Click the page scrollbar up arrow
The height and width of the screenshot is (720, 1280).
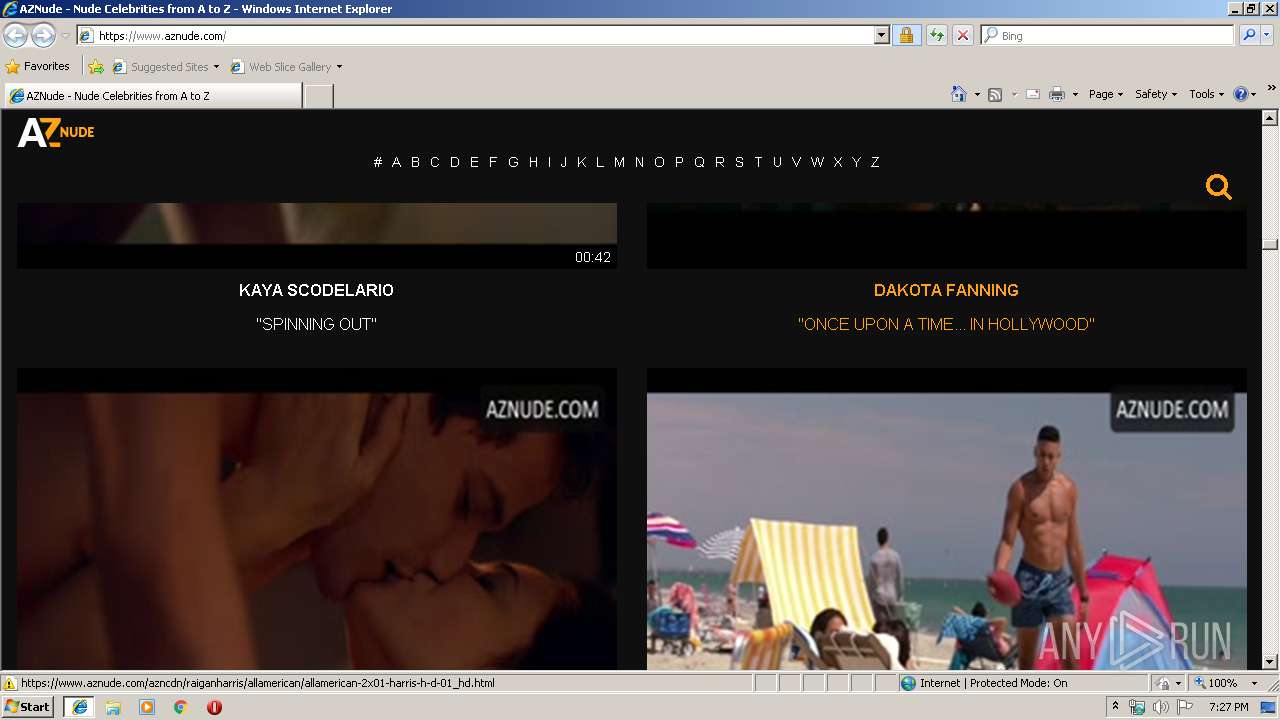coord(1270,118)
